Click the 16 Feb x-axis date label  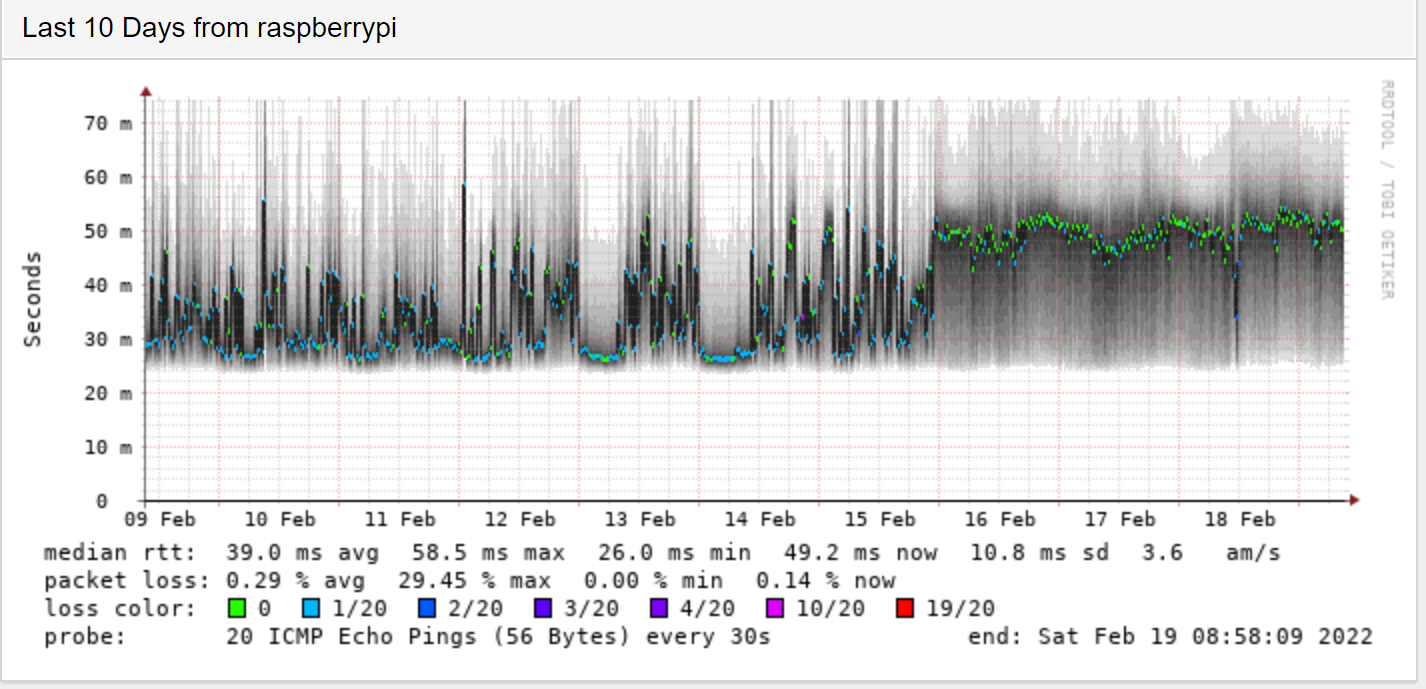tap(1000, 519)
